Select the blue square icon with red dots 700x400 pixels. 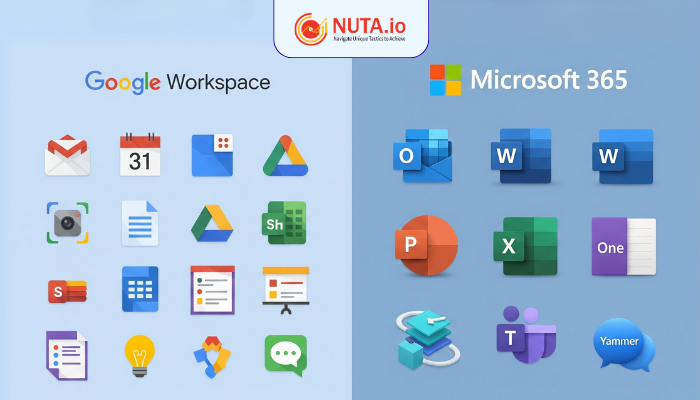212,155
